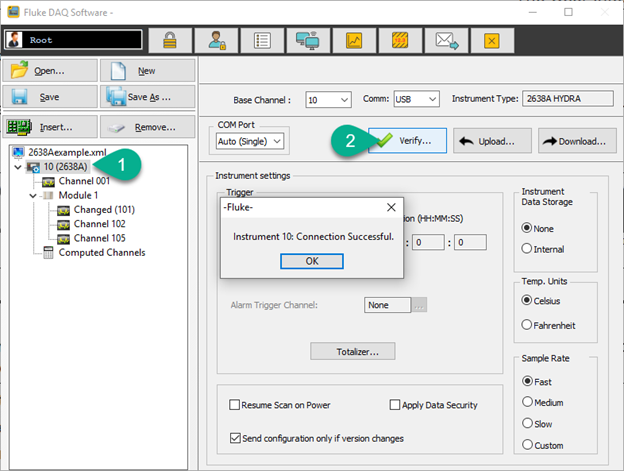Select Channel 102 in tree
This screenshot has height=471, width=624.
pos(99,224)
